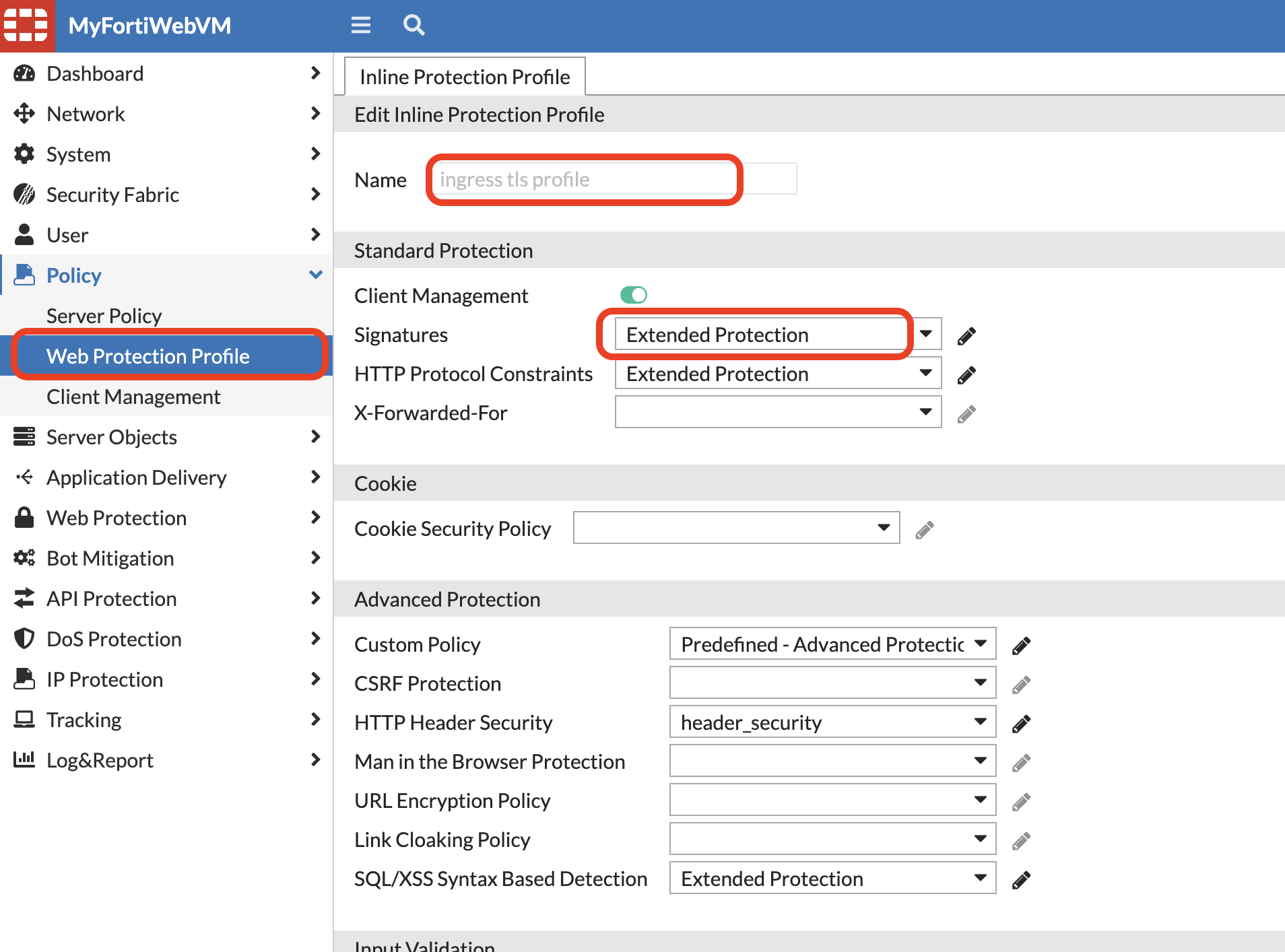The height and width of the screenshot is (952, 1285).
Task: Edit HTTP Protocol Constraints with pencil icon
Action: (x=966, y=374)
